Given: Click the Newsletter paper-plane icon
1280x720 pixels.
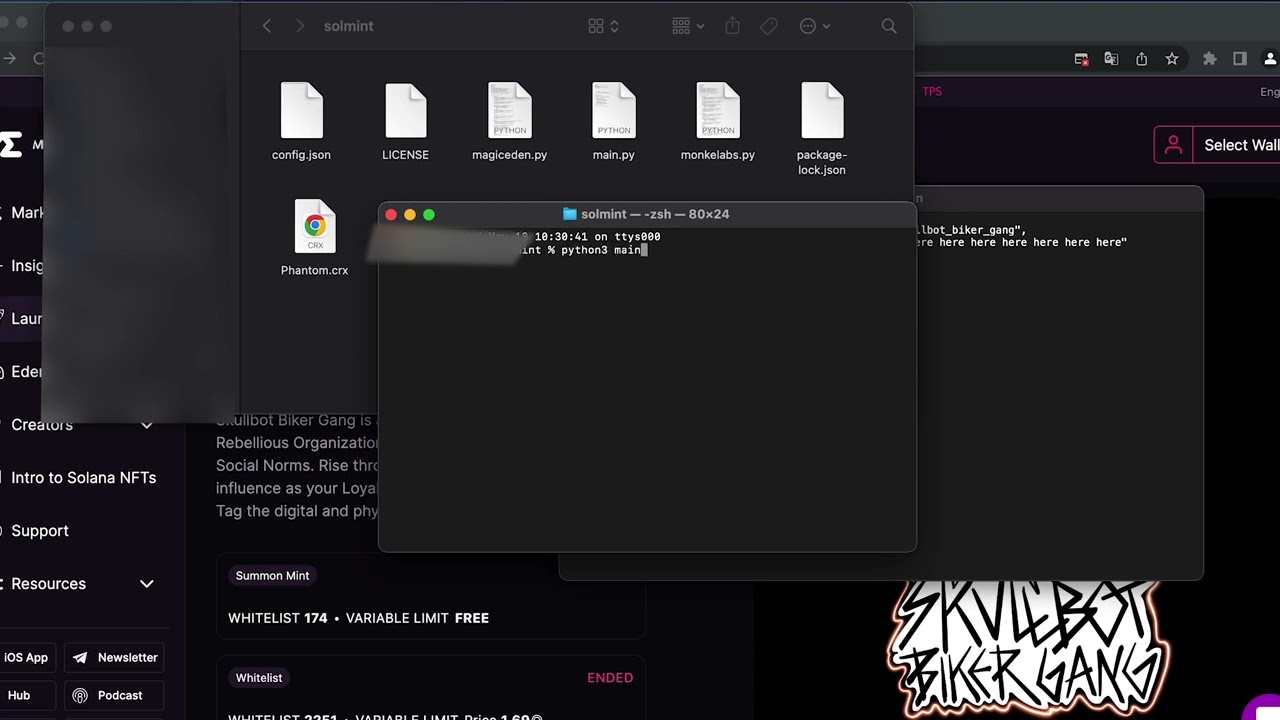Looking at the screenshot, I should tap(80, 658).
